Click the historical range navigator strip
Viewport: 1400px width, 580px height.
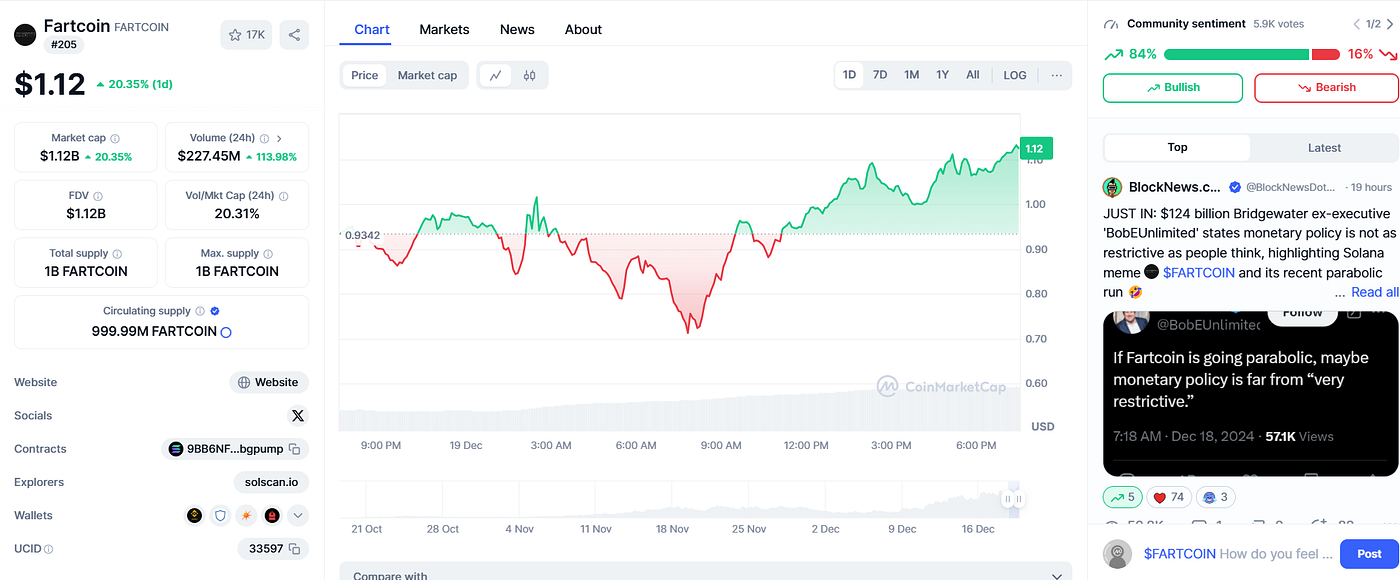tap(680, 500)
